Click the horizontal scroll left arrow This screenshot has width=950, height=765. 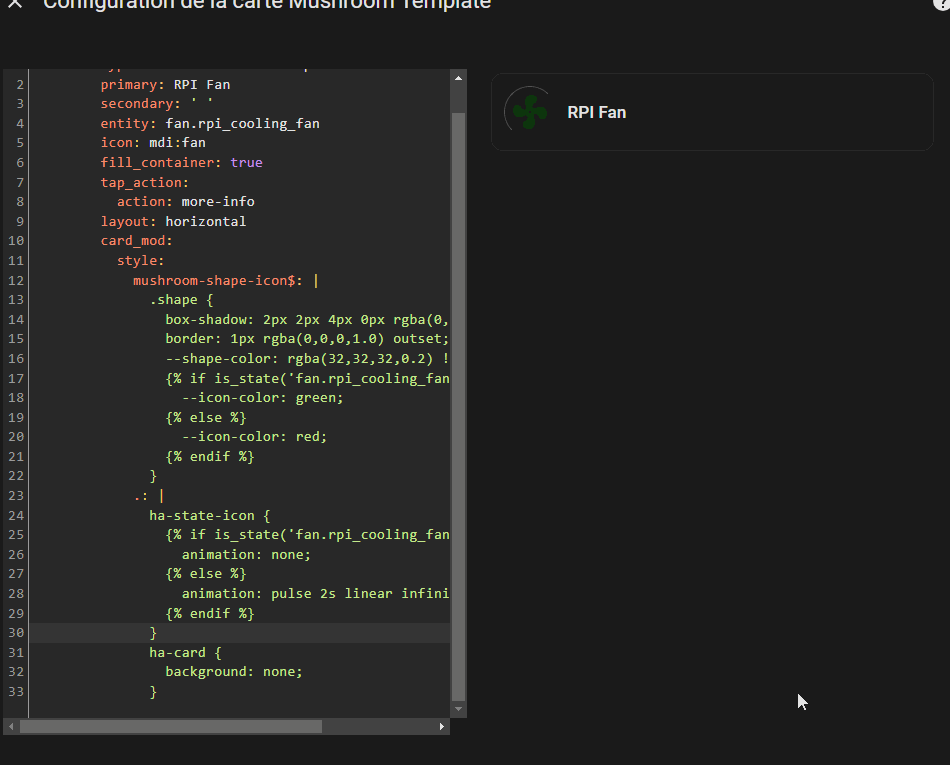[11, 726]
